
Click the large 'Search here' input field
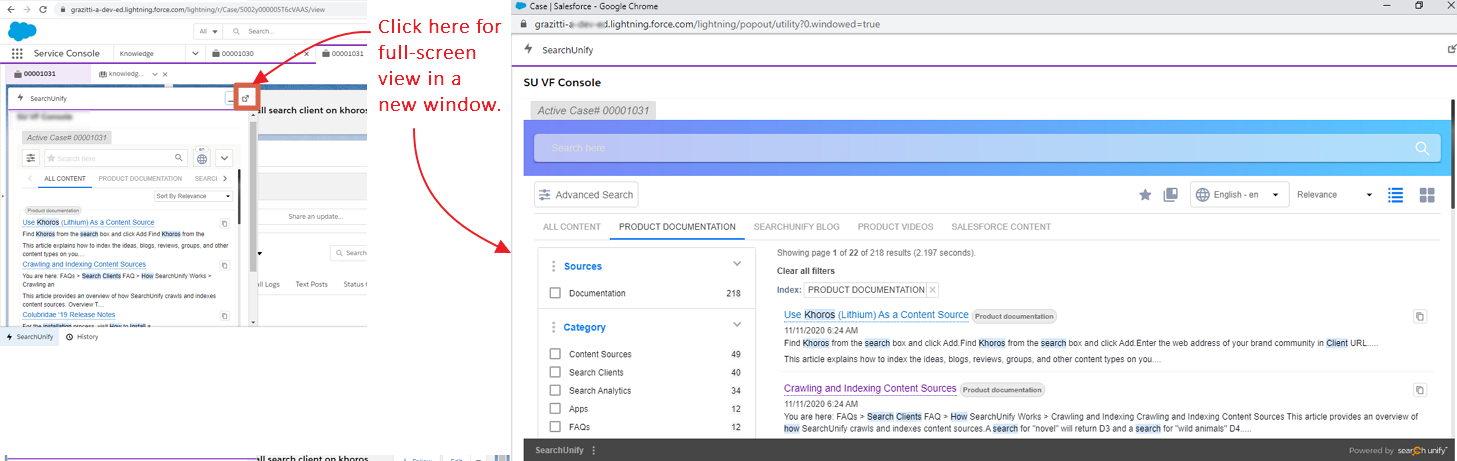click(x=970, y=148)
